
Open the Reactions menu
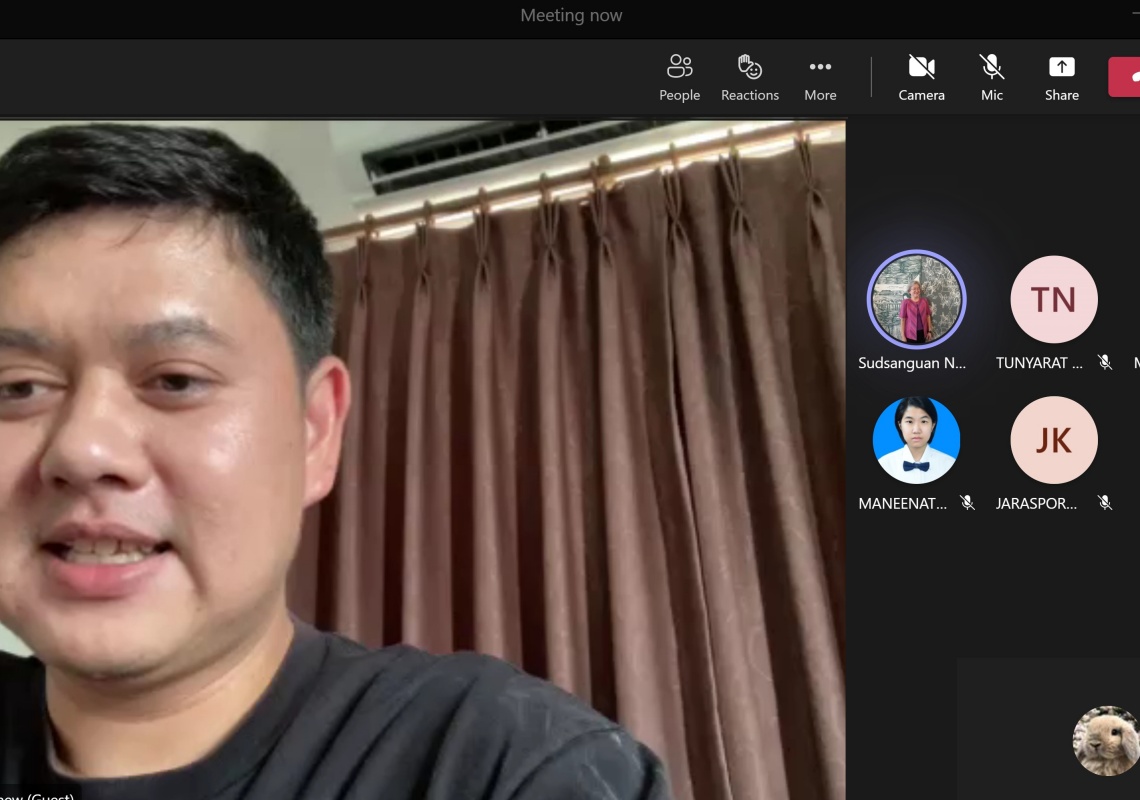(x=749, y=78)
